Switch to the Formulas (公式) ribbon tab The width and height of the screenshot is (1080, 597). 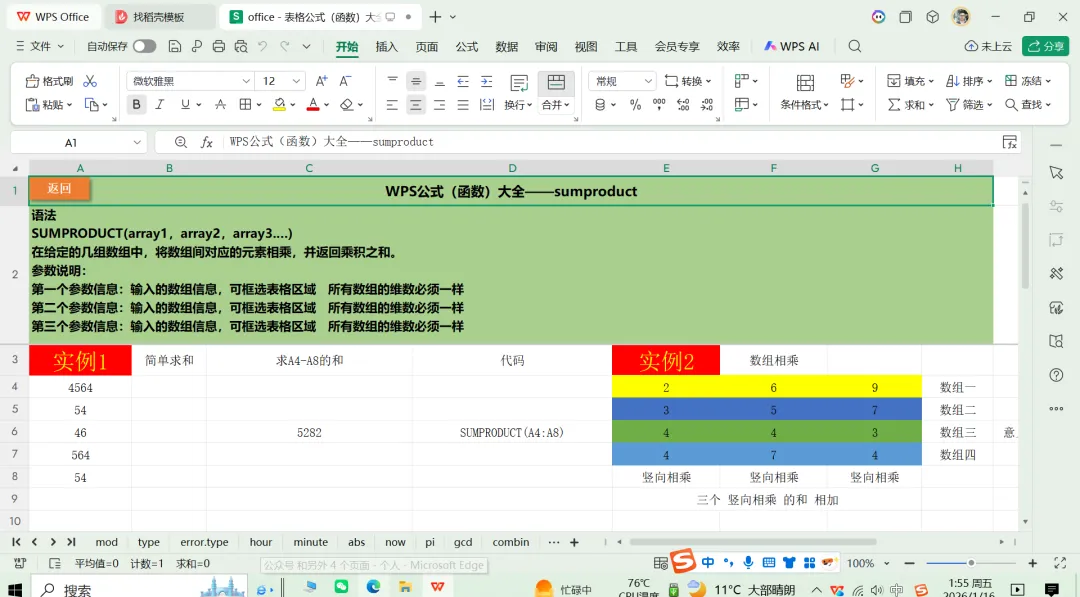(466, 47)
